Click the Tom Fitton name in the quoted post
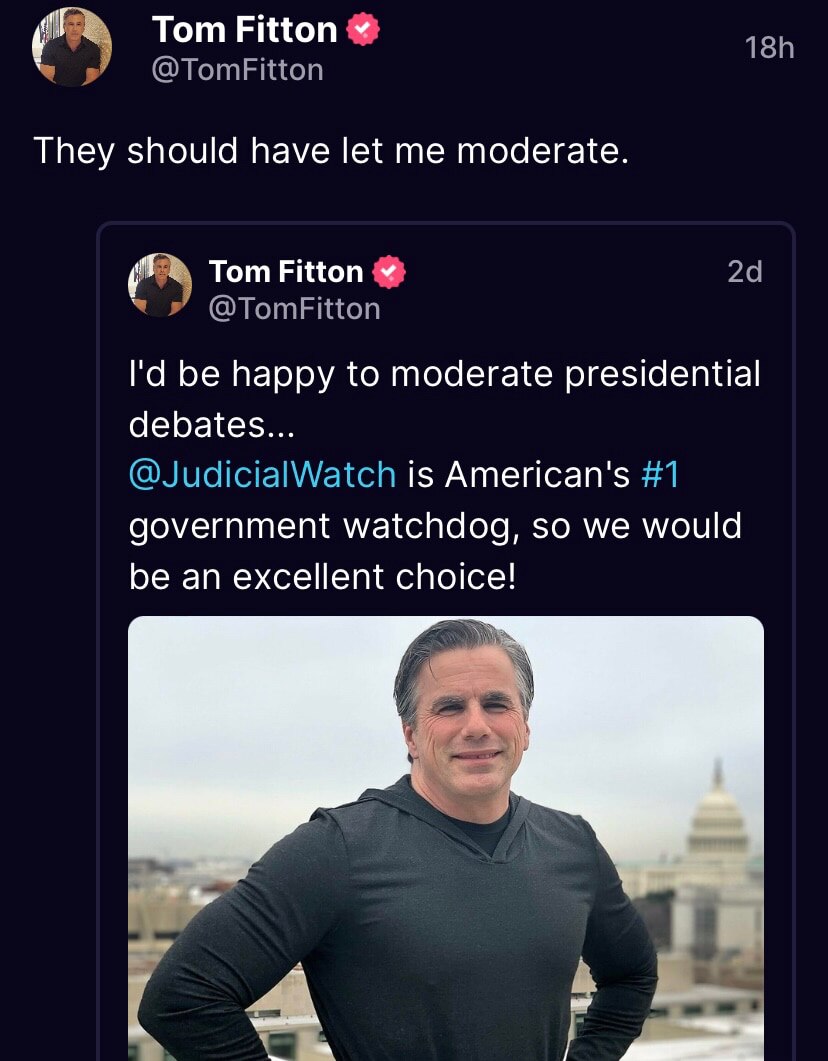Image resolution: width=828 pixels, height=1061 pixels. tap(286, 272)
